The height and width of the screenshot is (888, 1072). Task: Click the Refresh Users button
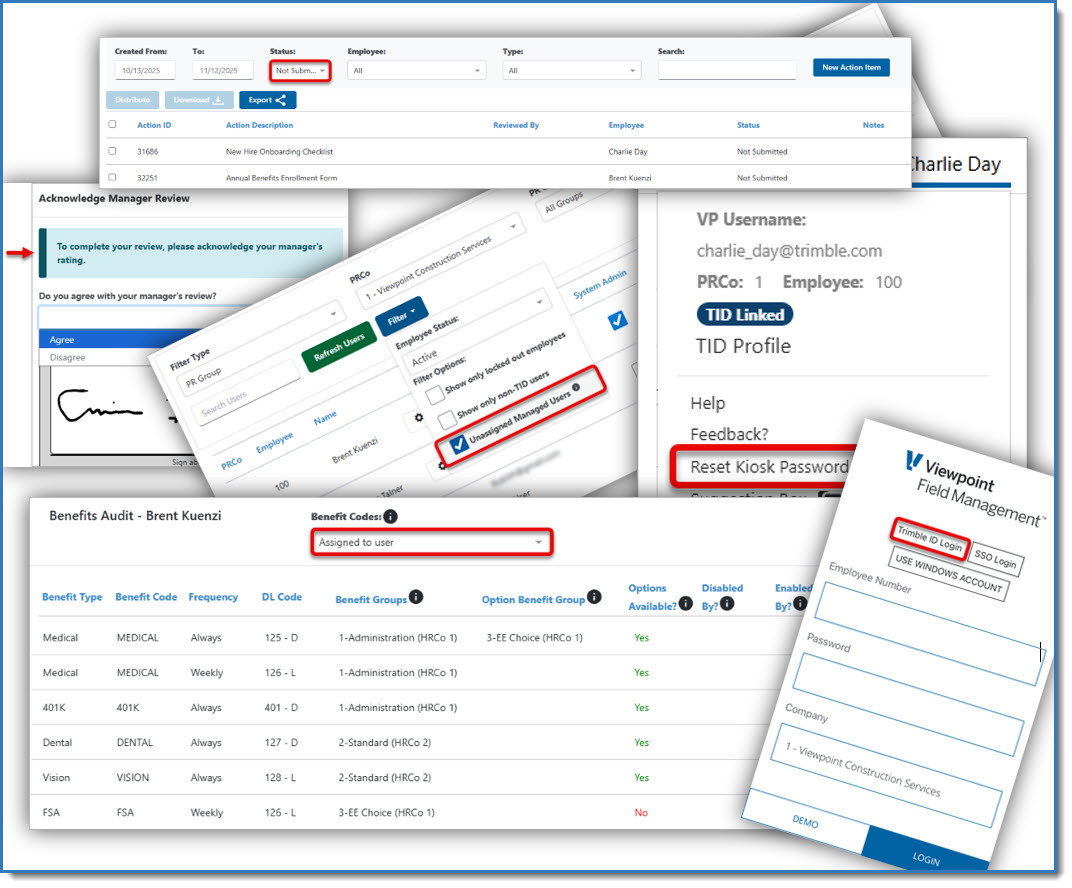click(x=339, y=347)
